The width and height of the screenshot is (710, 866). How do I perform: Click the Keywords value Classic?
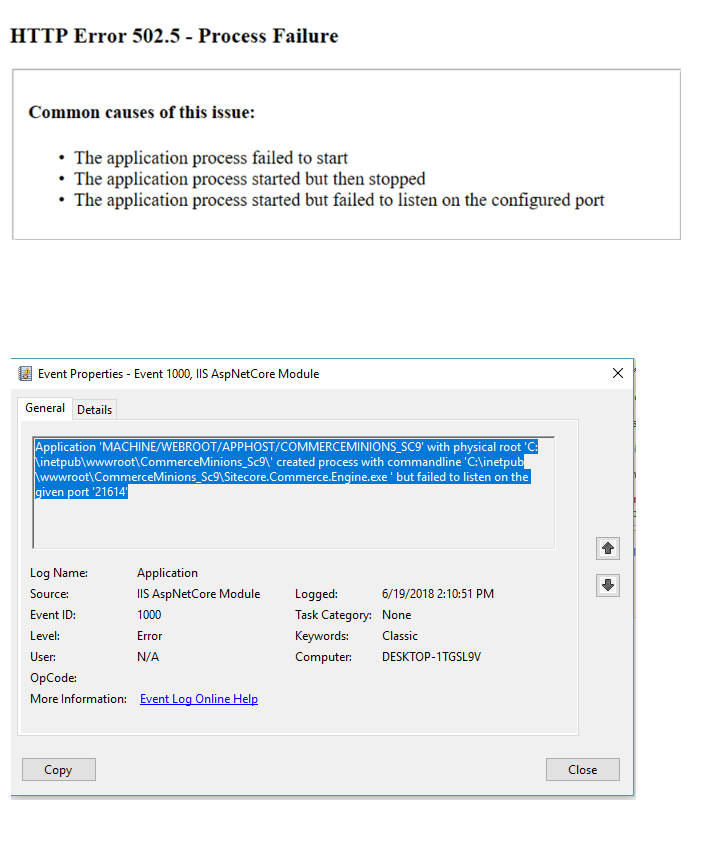400,636
